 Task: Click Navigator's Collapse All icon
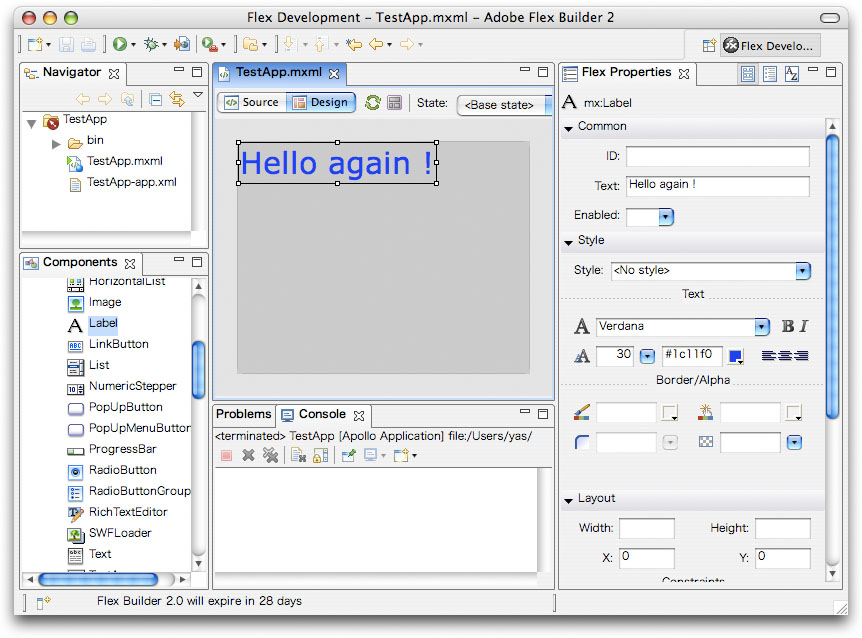(156, 99)
